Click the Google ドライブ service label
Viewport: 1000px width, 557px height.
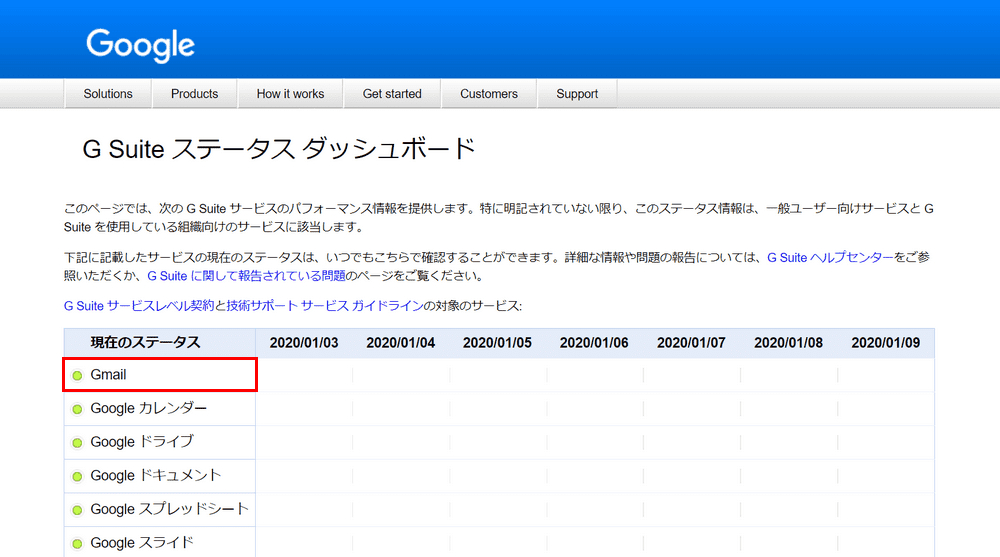click(x=142, y=442)
